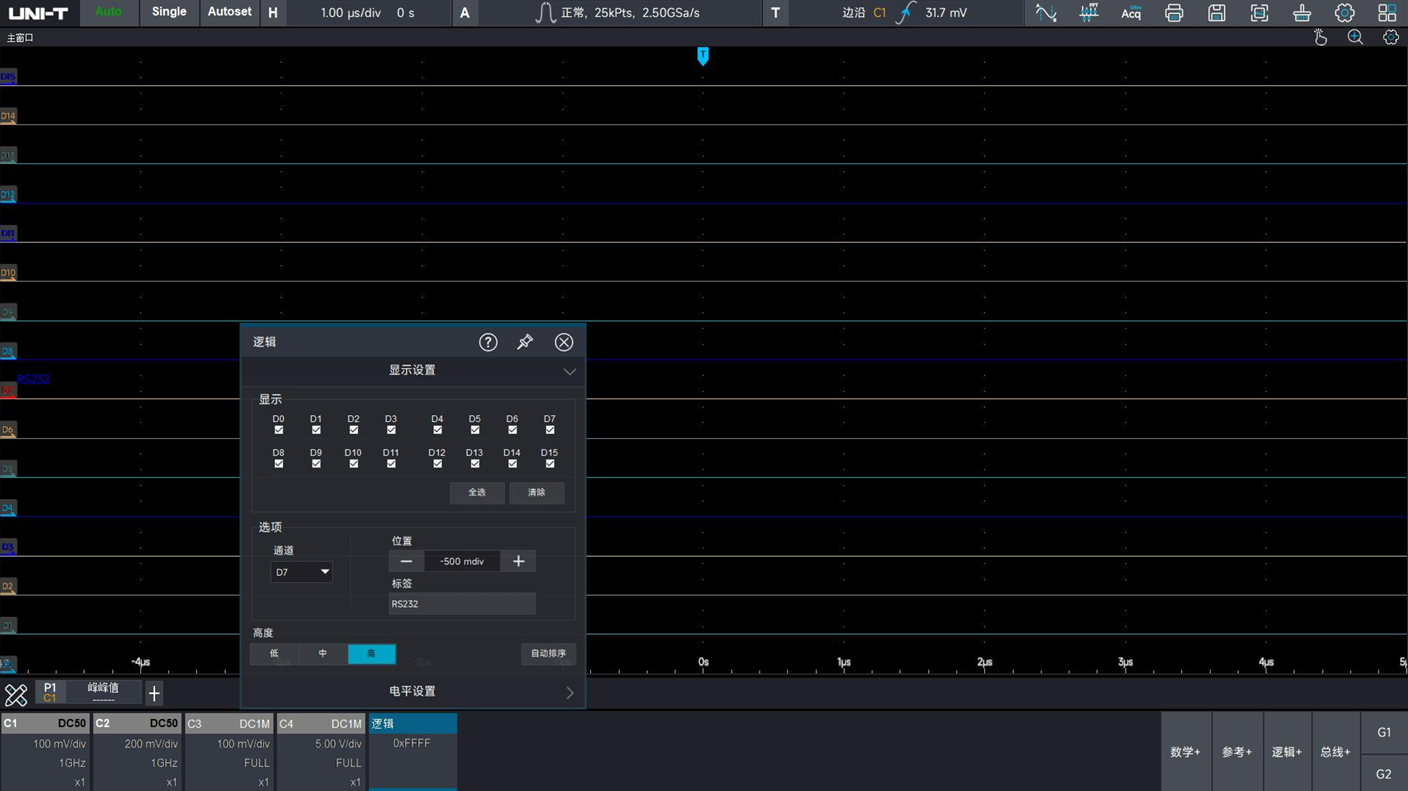Uncheck the D3 display checkbox

coord(391,430)
